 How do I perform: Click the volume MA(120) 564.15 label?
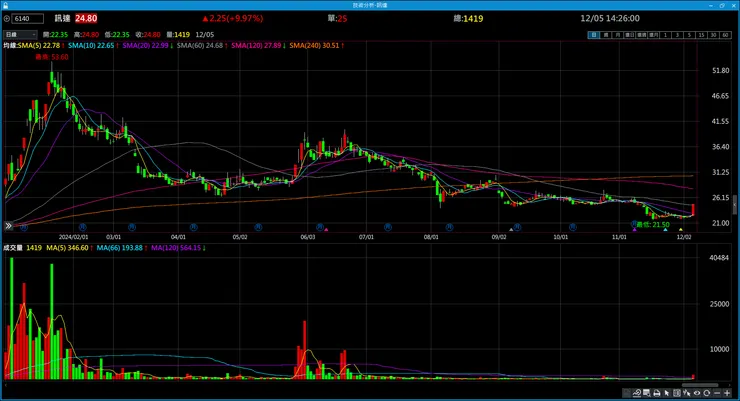[176, 248]
